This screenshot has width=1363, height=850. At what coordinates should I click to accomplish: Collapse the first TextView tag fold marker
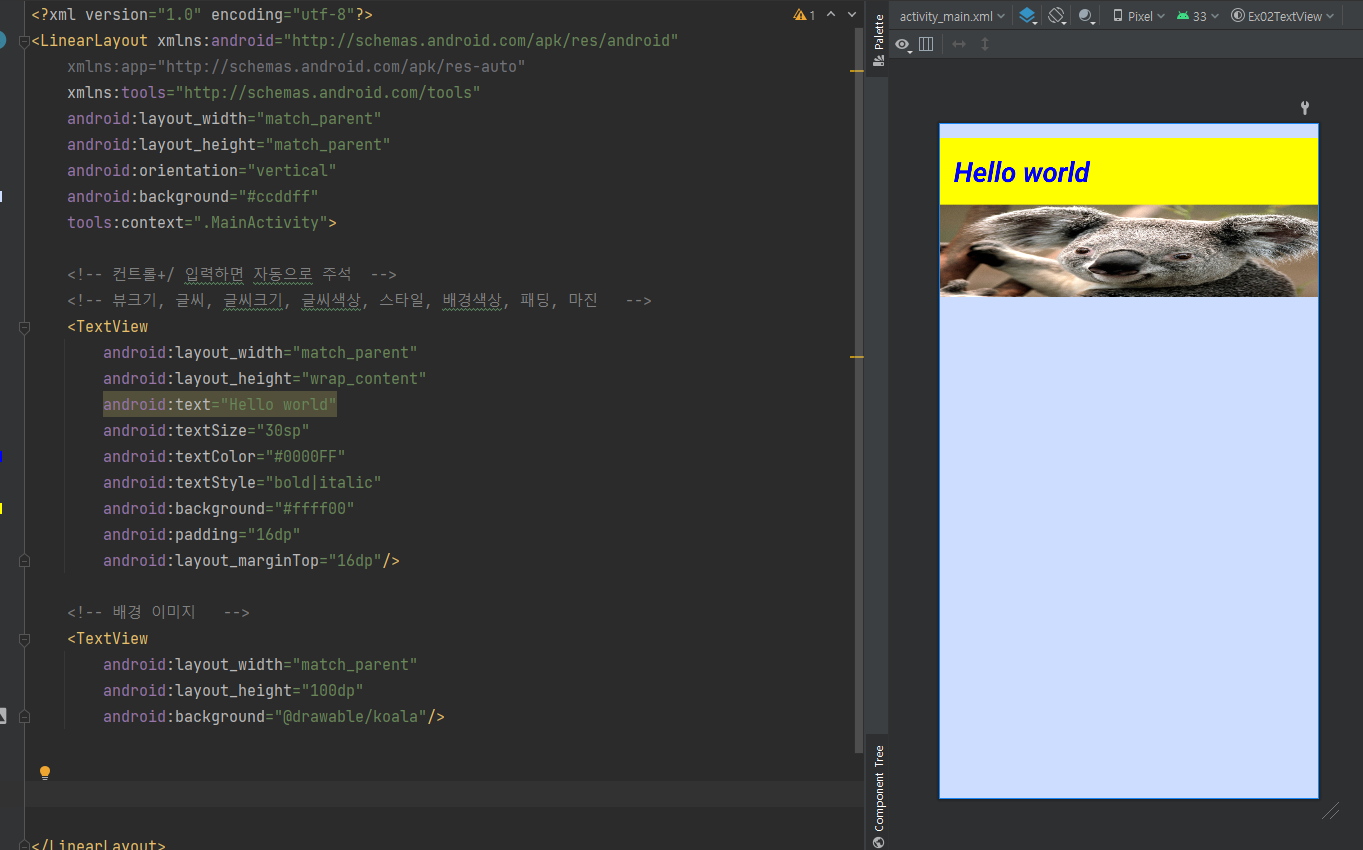coord(24,327)
